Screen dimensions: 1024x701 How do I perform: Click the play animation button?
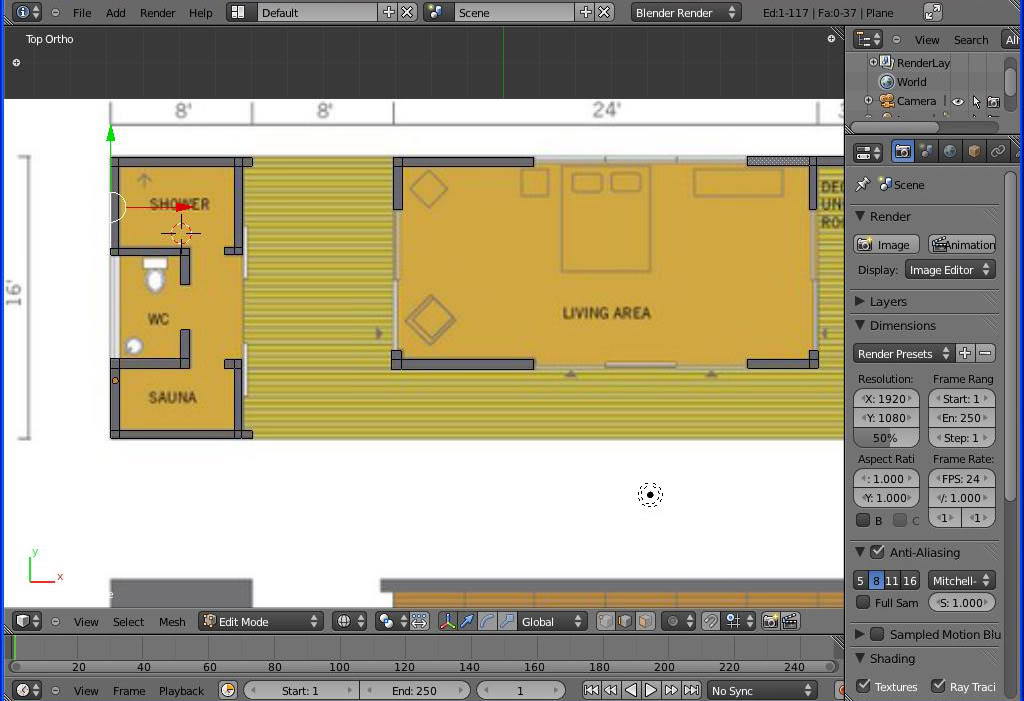[x=650, y=690]
